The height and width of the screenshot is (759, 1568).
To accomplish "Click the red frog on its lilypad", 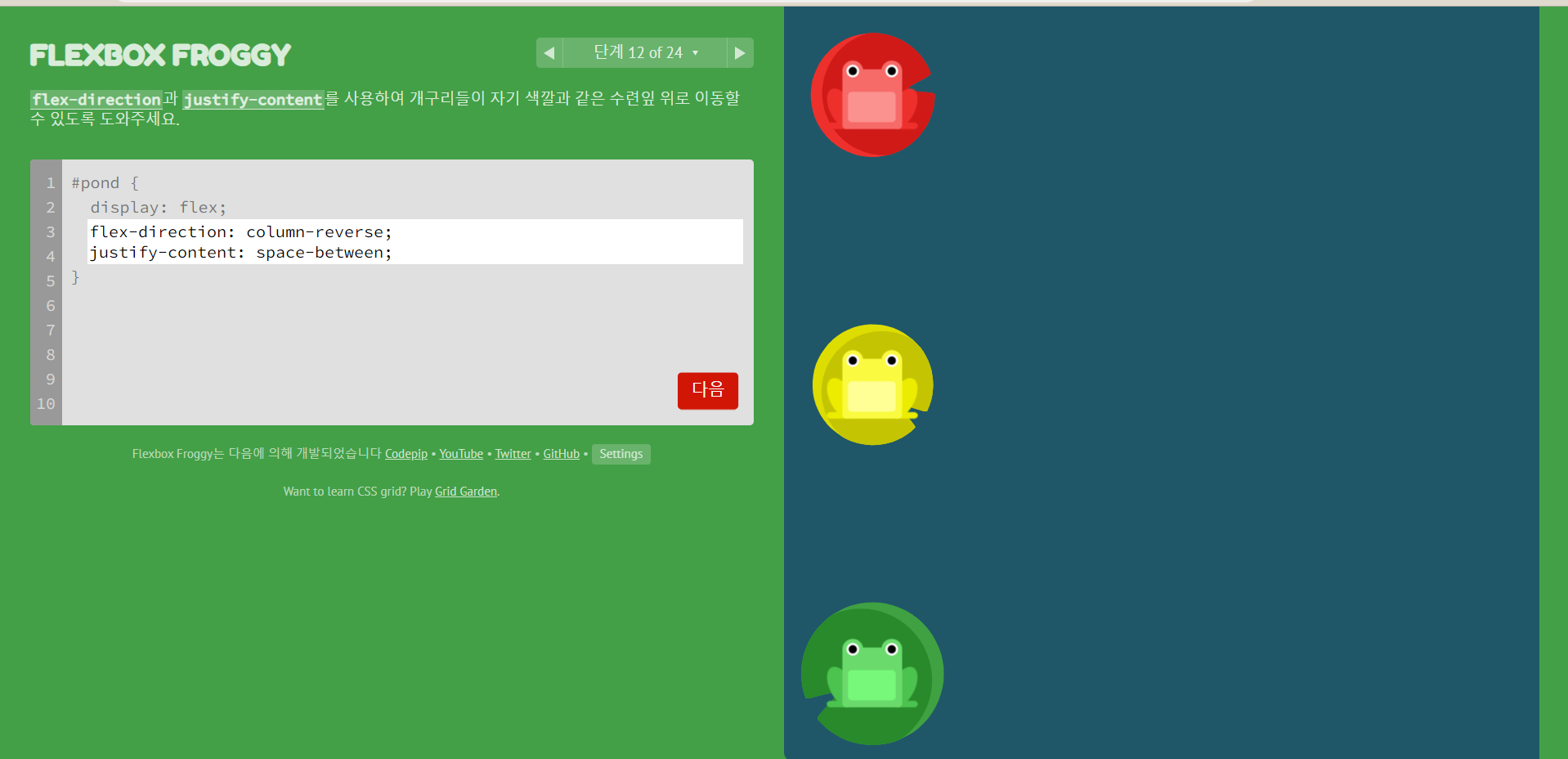I will (872, 95).
